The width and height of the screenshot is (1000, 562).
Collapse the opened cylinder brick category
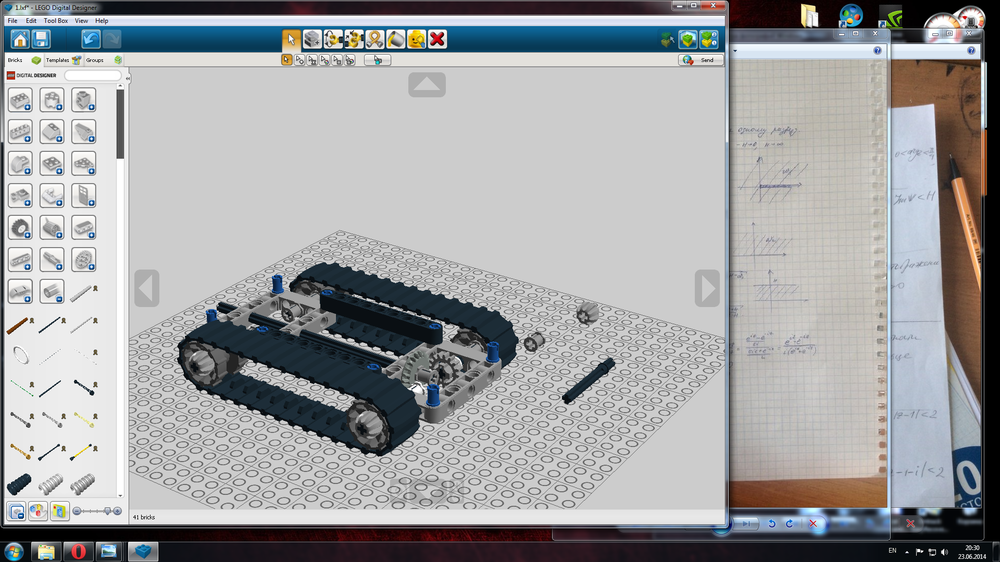click(x=52, y=292)
